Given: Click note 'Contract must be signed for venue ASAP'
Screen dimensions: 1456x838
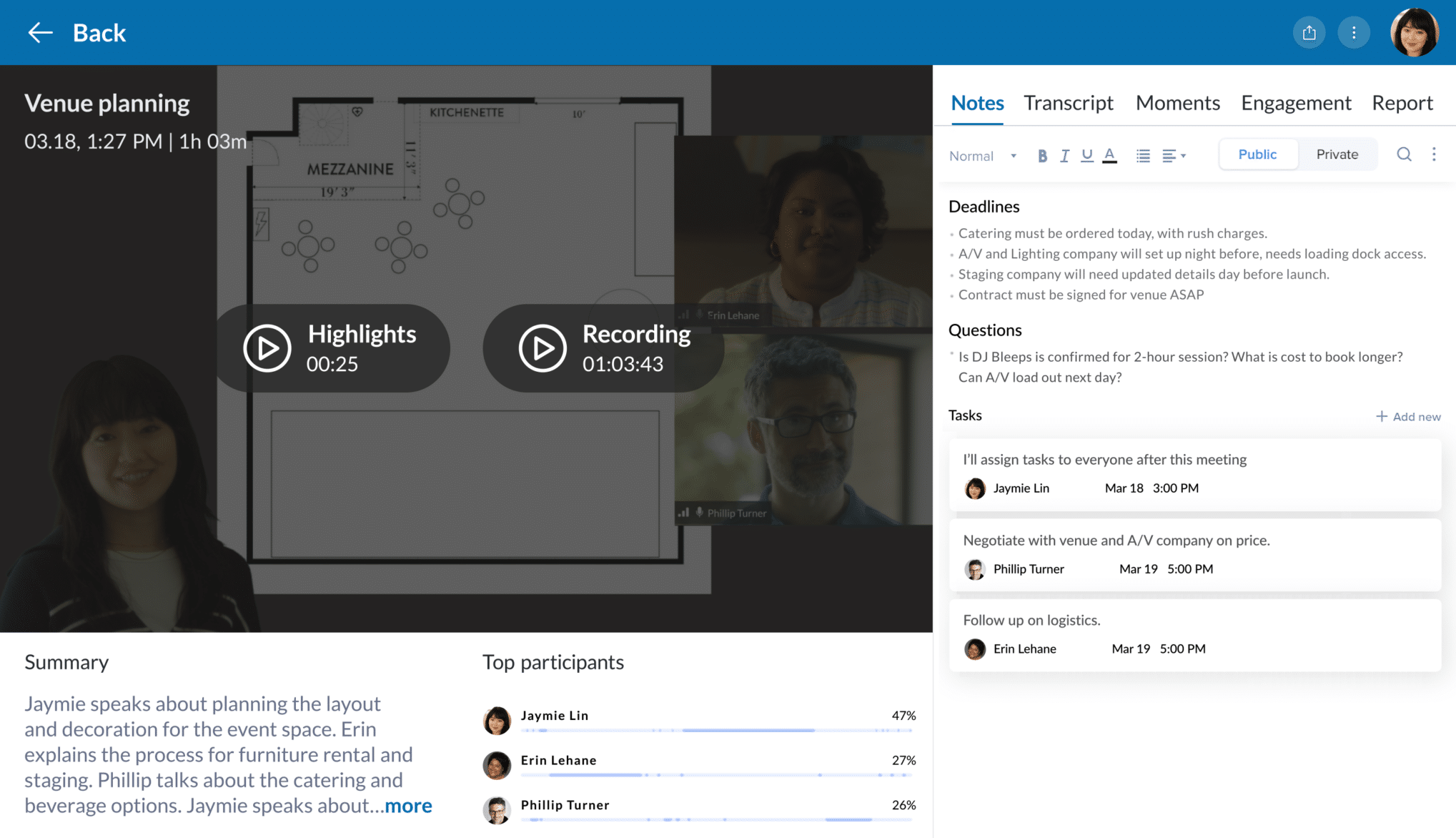Looking at the screenshot, I should coord(1081,295).
